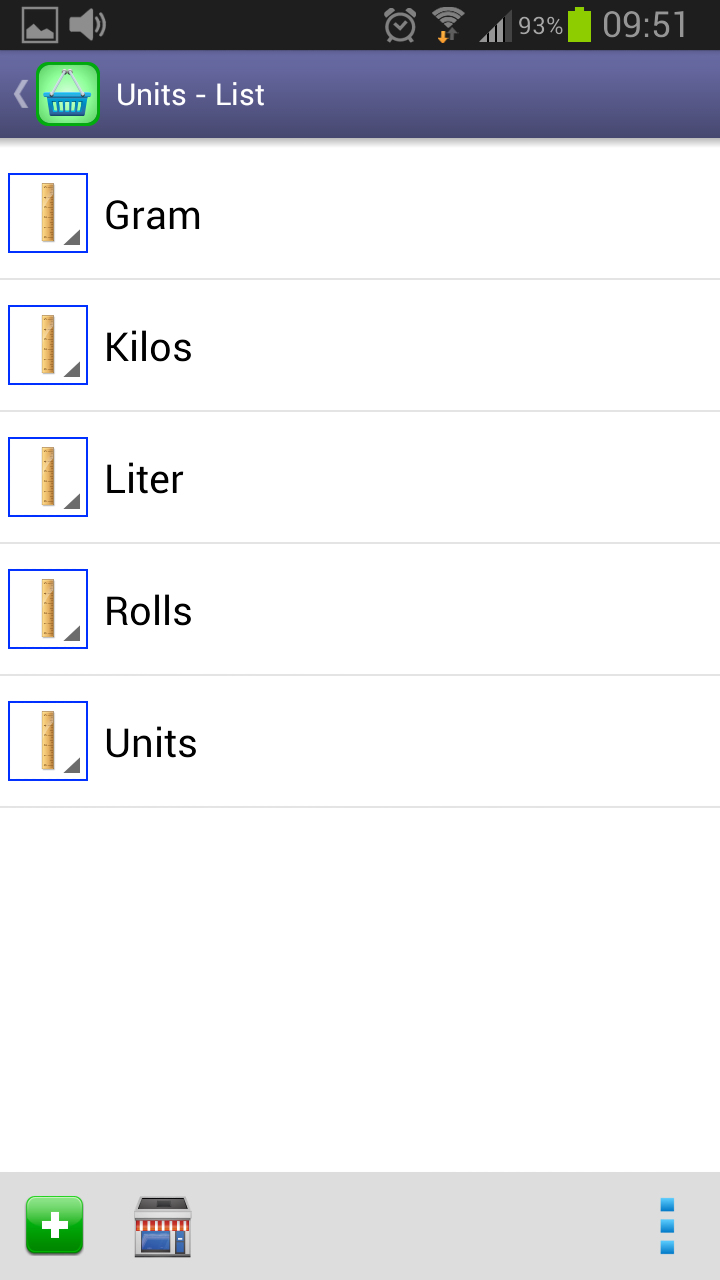The height and width of the screenshot is (1280, 720).
Task: Tap the picture notification icon in status bar
Action: click(x=40, y=25)
